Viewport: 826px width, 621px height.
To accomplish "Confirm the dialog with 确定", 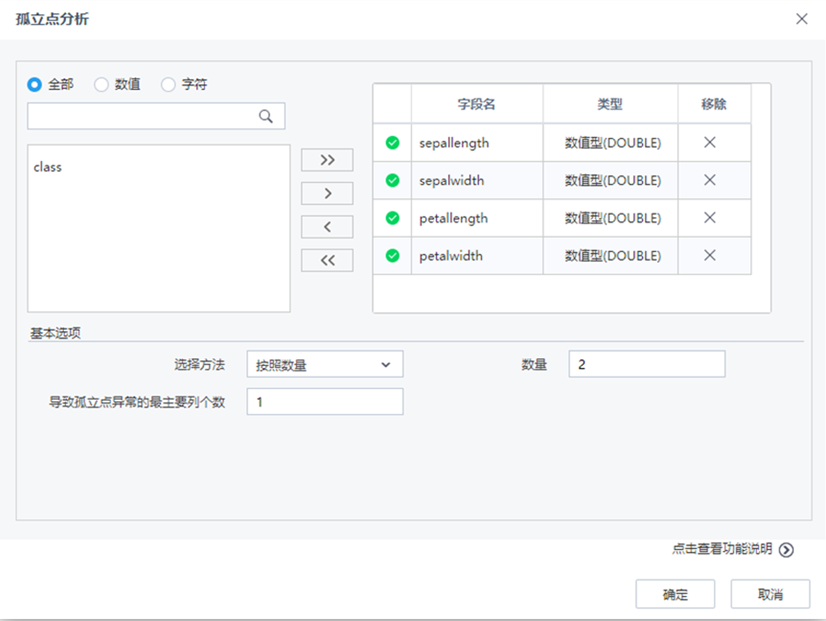I will pos(675,594).
